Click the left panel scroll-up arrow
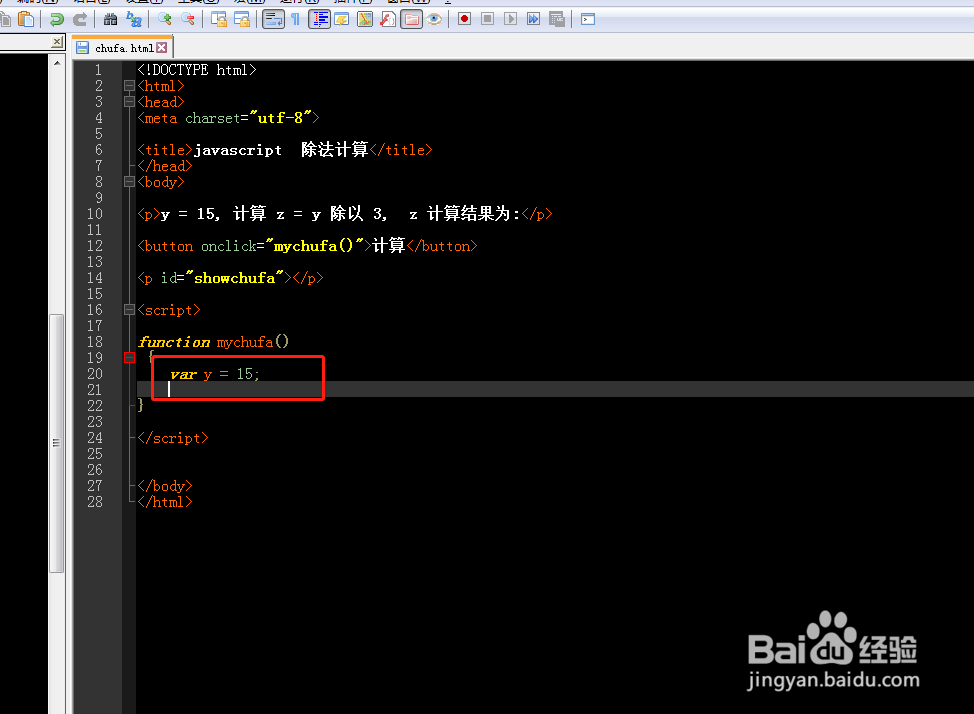The image size is (974, 714). (x=57, y=63)
